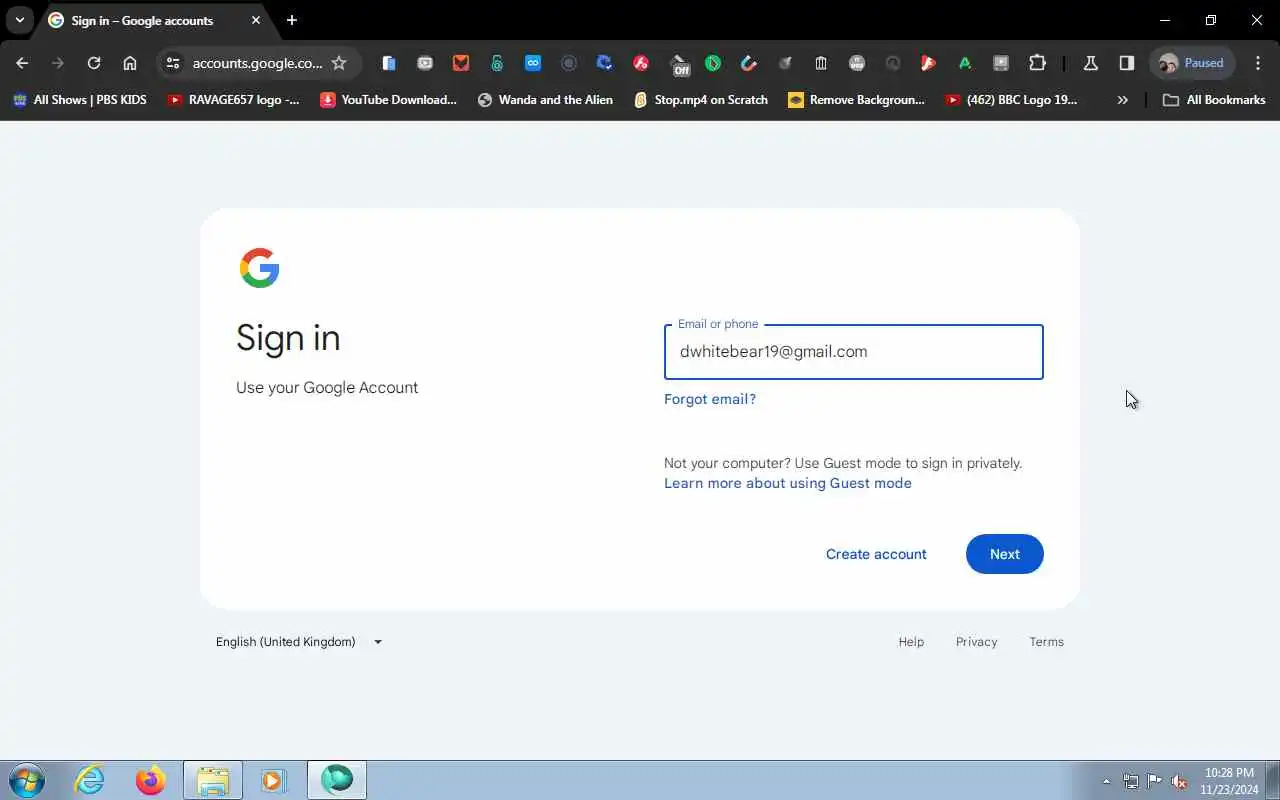
Task: Go to browser home page
Action: pos(130,63)
